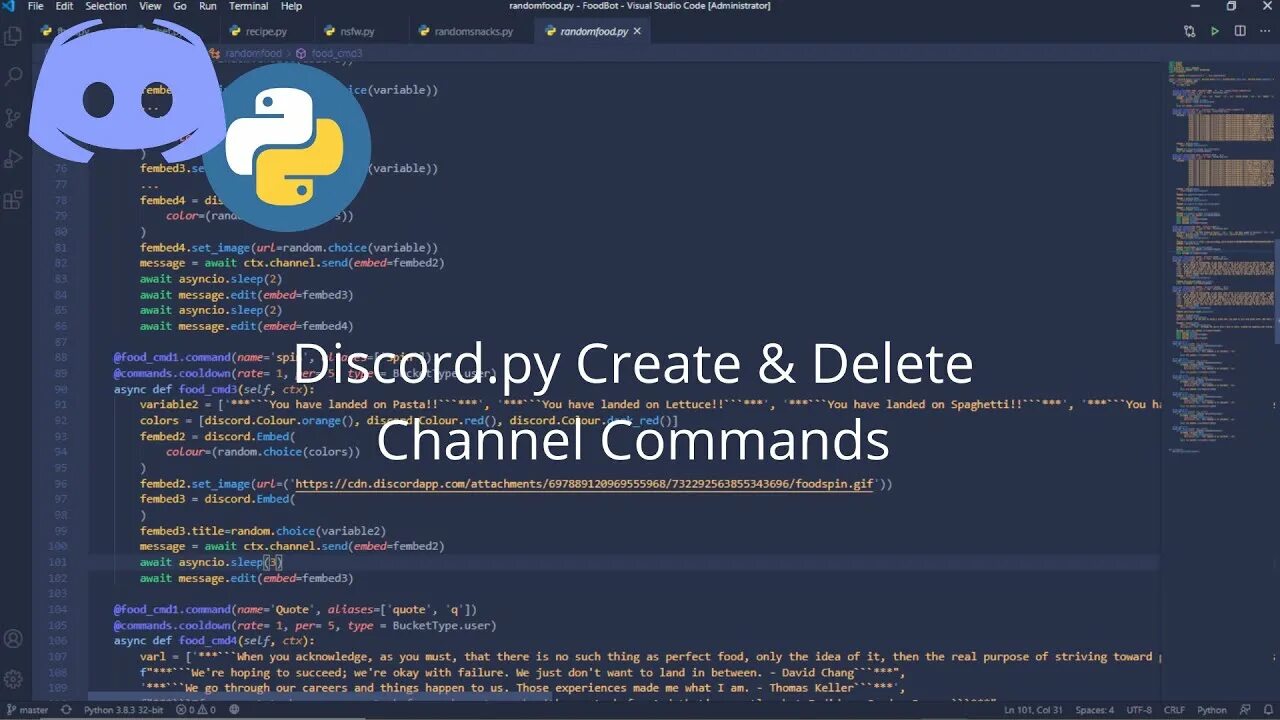This screenshot has height=720, width=1280.
Task: Change indentation via Spaces: 4
Action: coord(1095,710)
